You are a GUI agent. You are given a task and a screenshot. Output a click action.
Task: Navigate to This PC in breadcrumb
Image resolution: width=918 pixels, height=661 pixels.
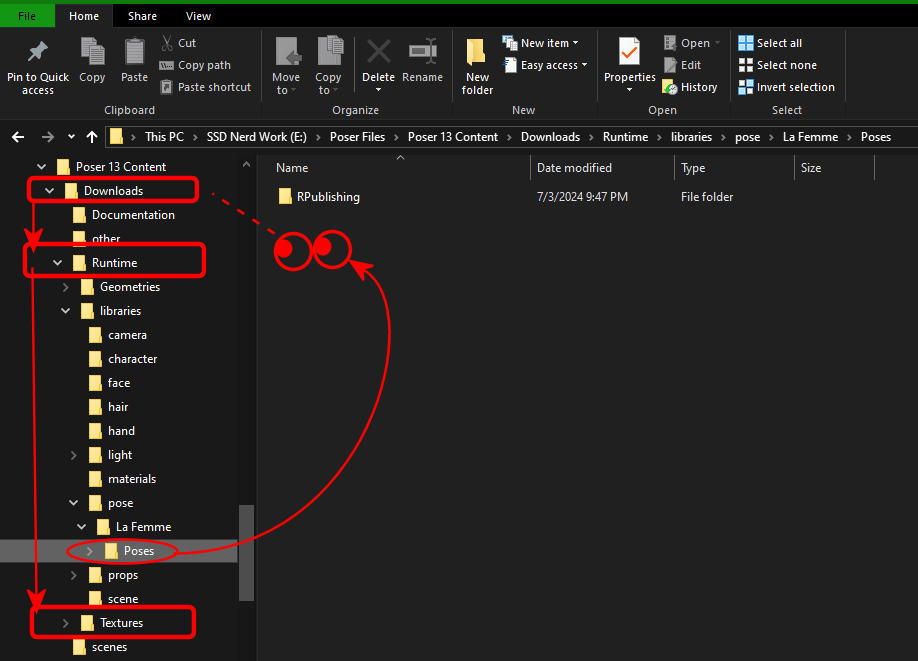pos(164,136)
